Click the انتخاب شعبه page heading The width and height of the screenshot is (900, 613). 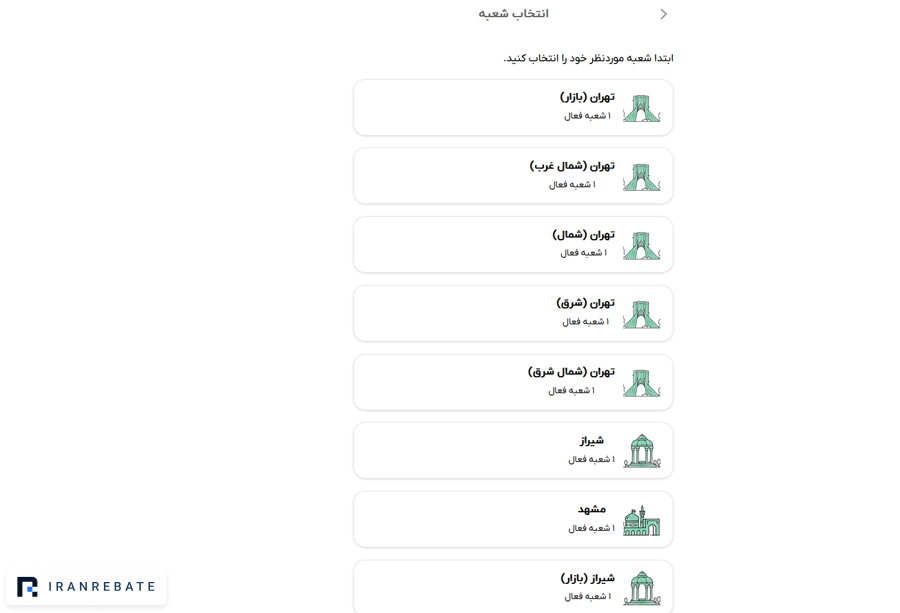(514, 14)
